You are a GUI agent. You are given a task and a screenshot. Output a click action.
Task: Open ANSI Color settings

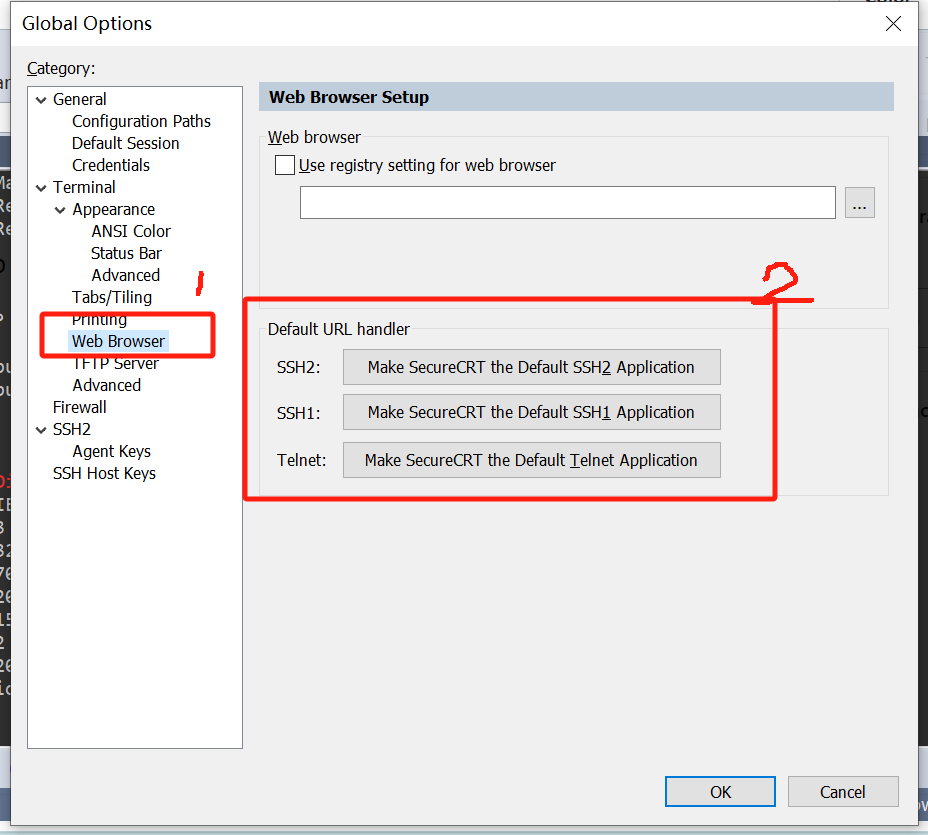[x=130, y=231]
